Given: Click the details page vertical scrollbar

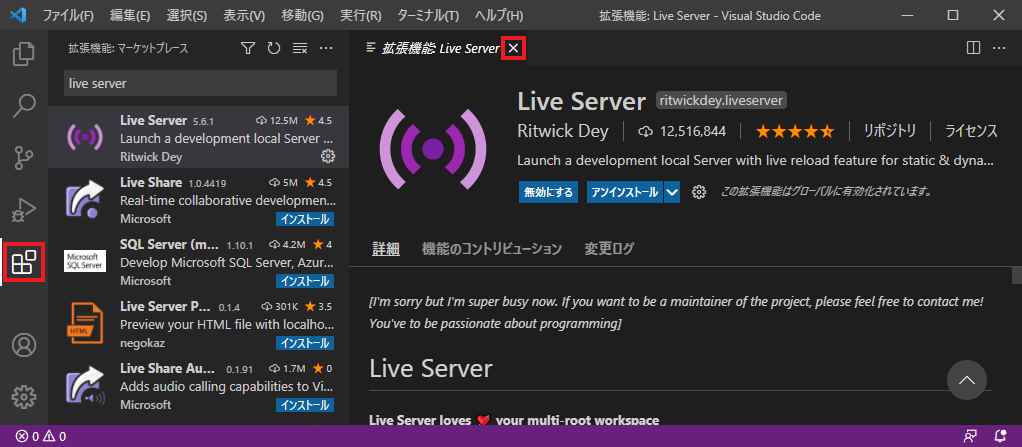Looking at the screenshot, I should 1016,275.
